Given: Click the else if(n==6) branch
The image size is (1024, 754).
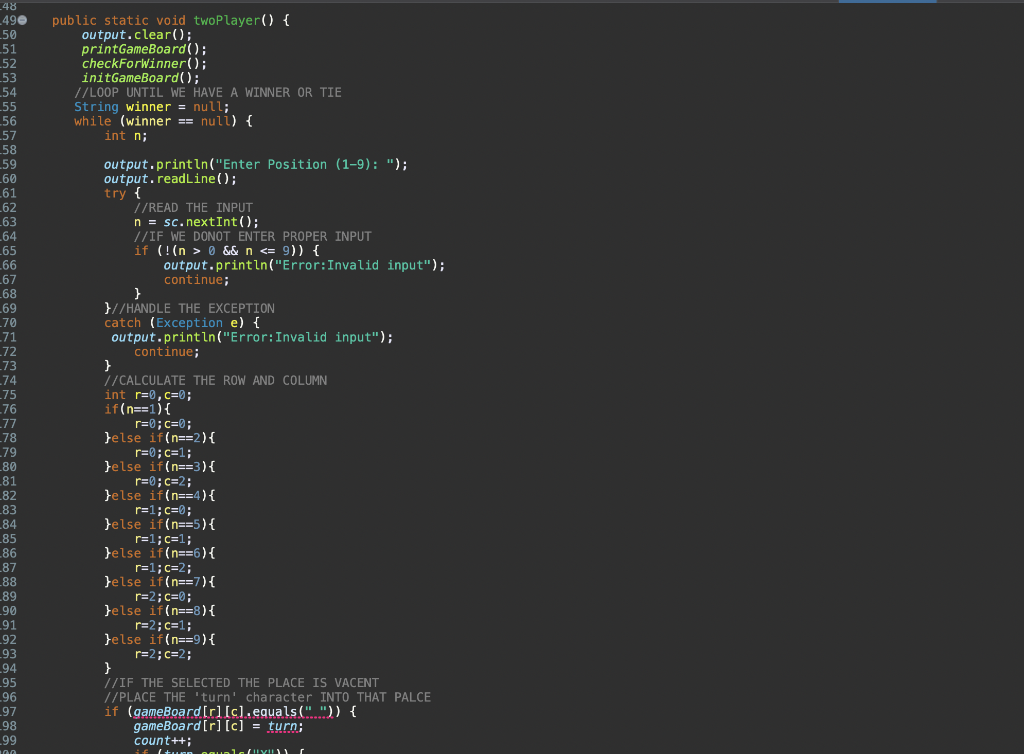Looking at the screenshot, I should [x=160, y=553].
